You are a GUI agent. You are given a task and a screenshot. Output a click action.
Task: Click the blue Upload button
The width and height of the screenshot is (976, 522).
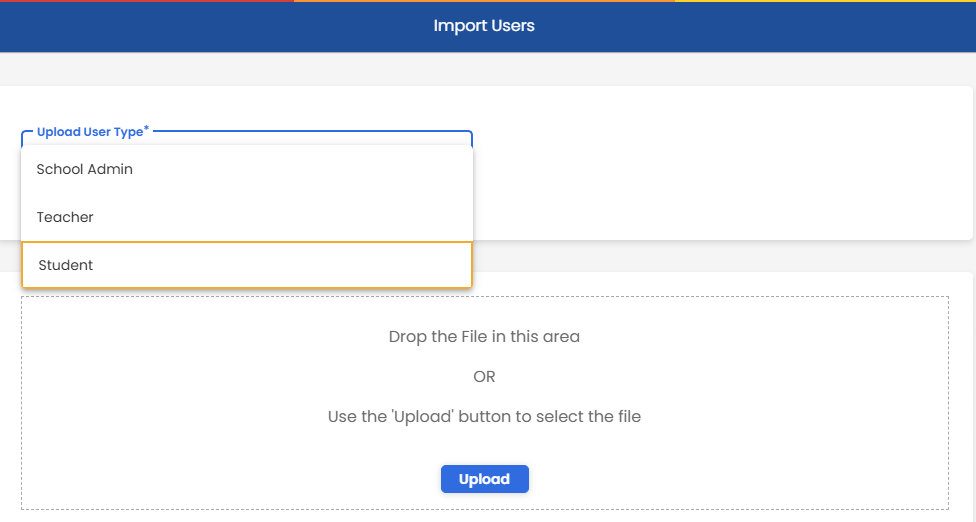[x=484, y=479]
